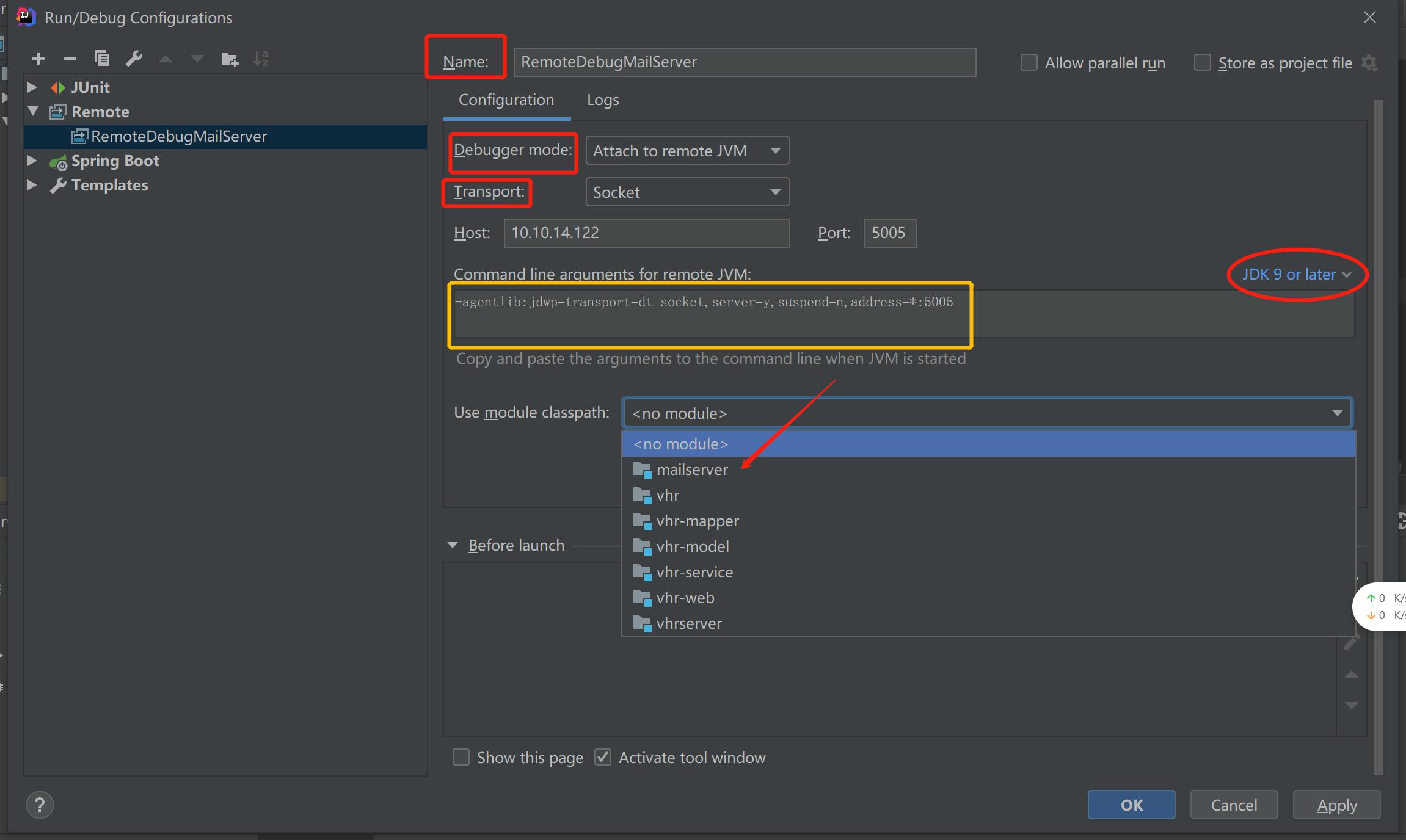Click the Create New Folder icon

tap(230, 59)
